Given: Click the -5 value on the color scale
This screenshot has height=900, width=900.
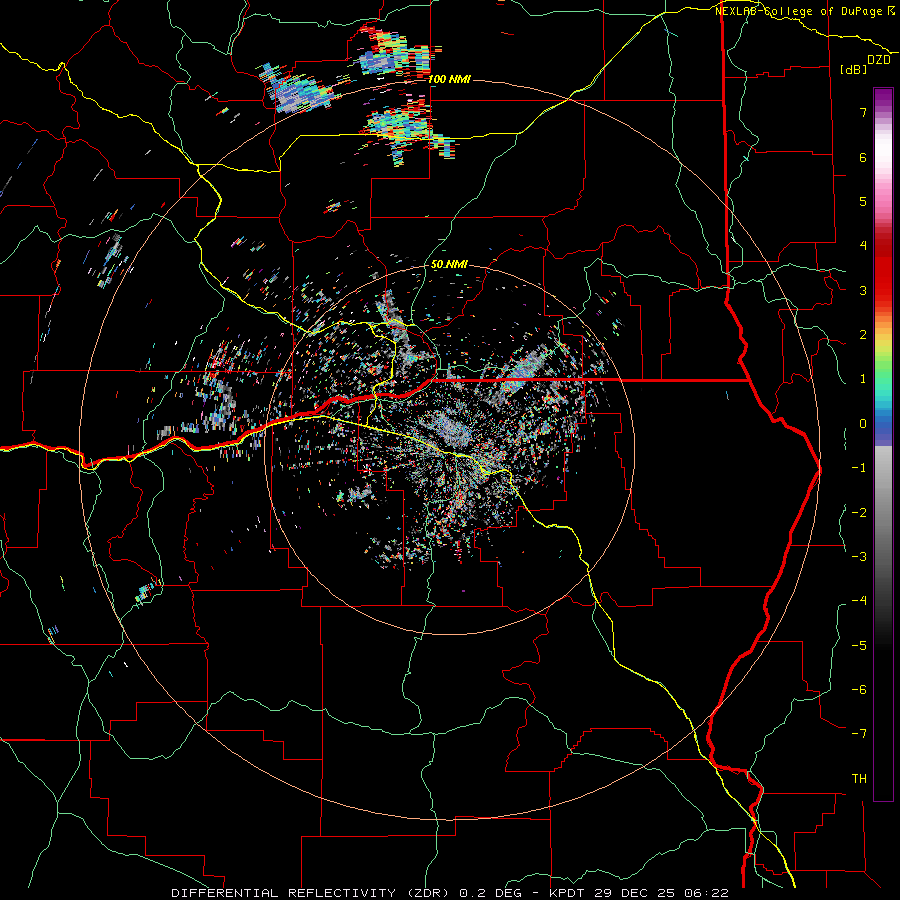Looking at the screenshot, I should pos(859,645).
